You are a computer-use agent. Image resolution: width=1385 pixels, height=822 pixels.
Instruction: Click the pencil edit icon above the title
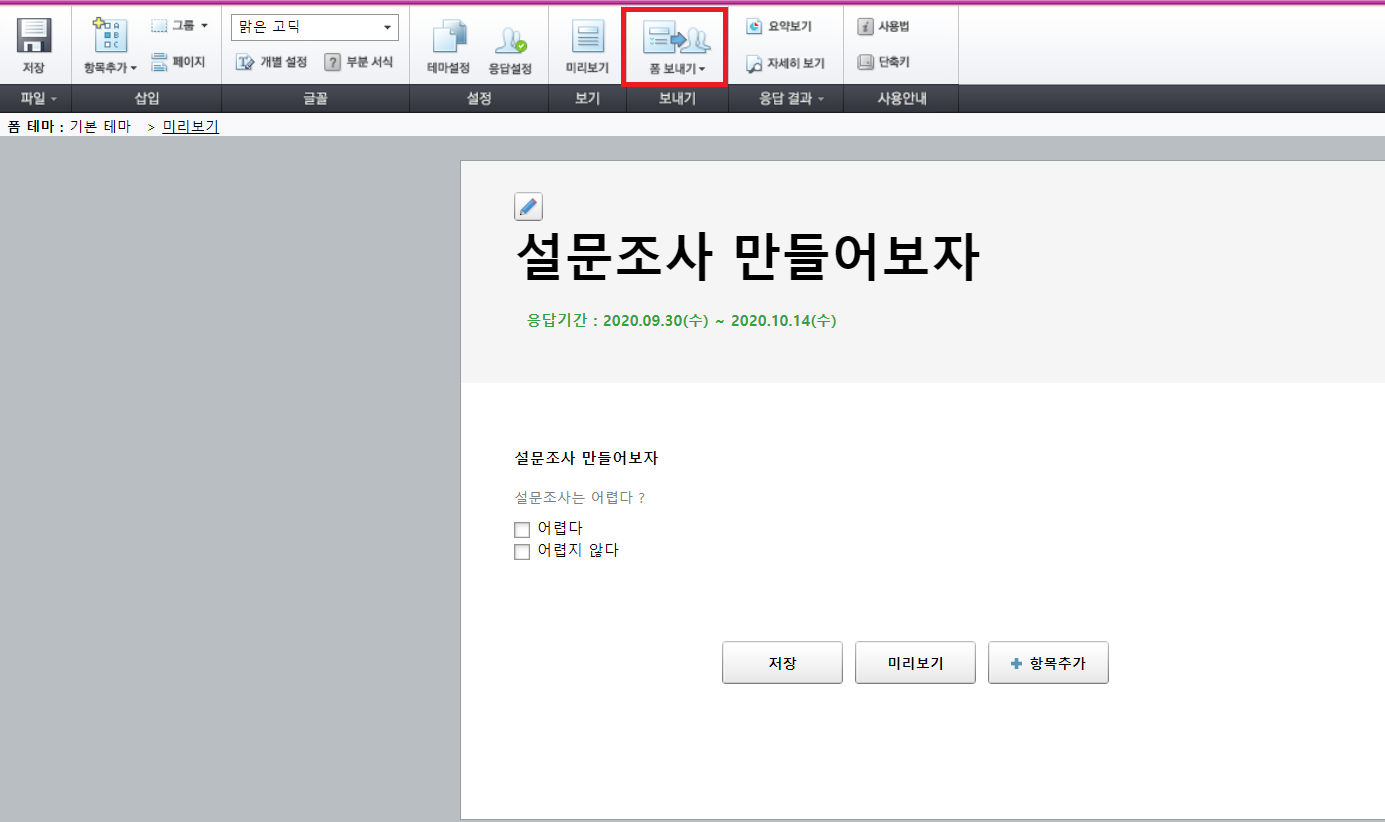click(x=528, y=207)
